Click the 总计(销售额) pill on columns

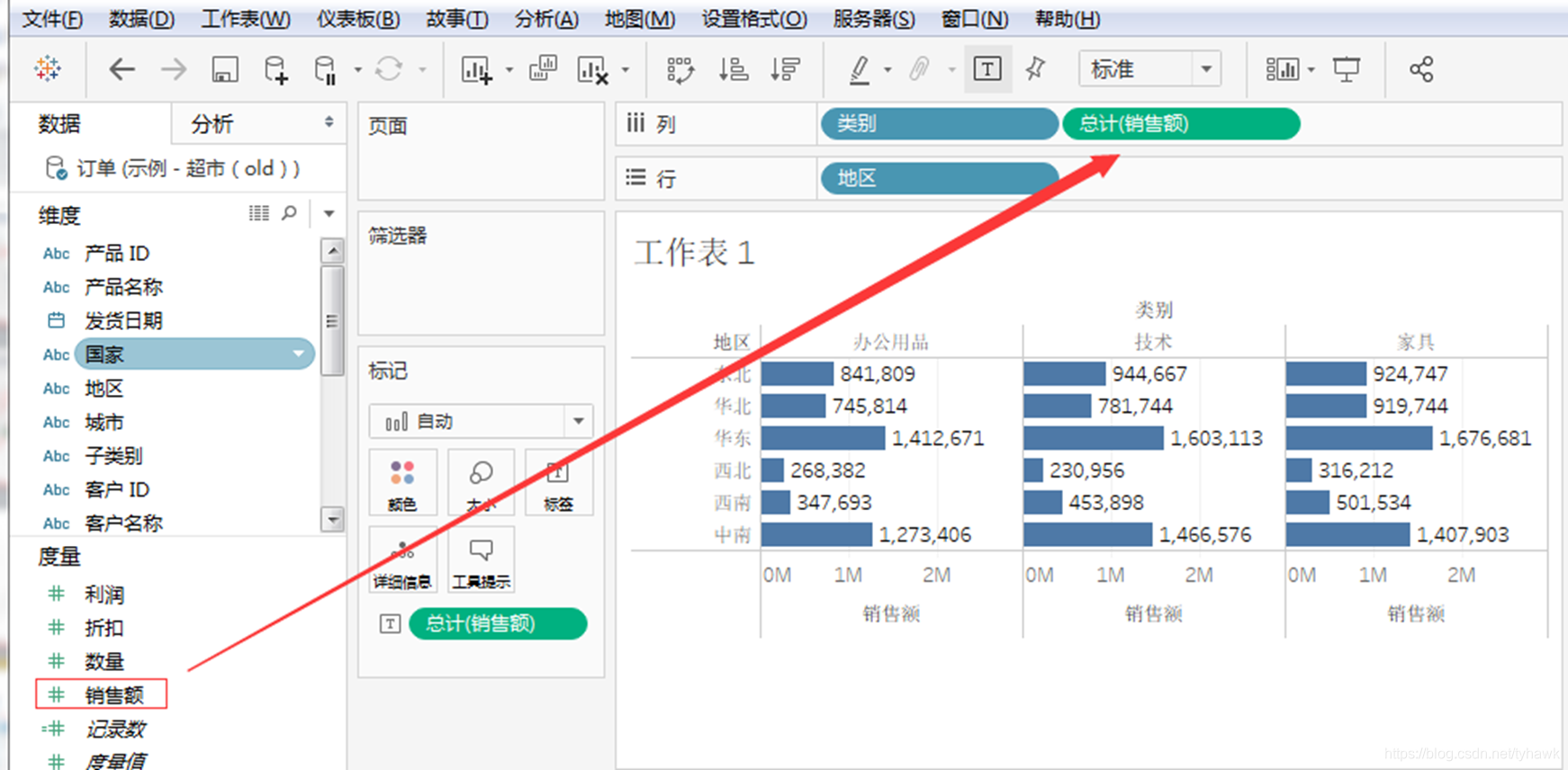(x=1181, y=124)
